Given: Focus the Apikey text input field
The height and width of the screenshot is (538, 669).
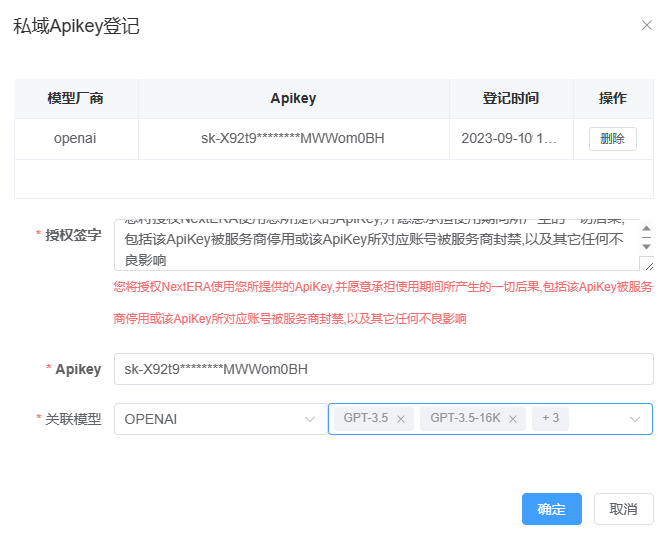Looking at the screenshot, I should pos(383,369).
